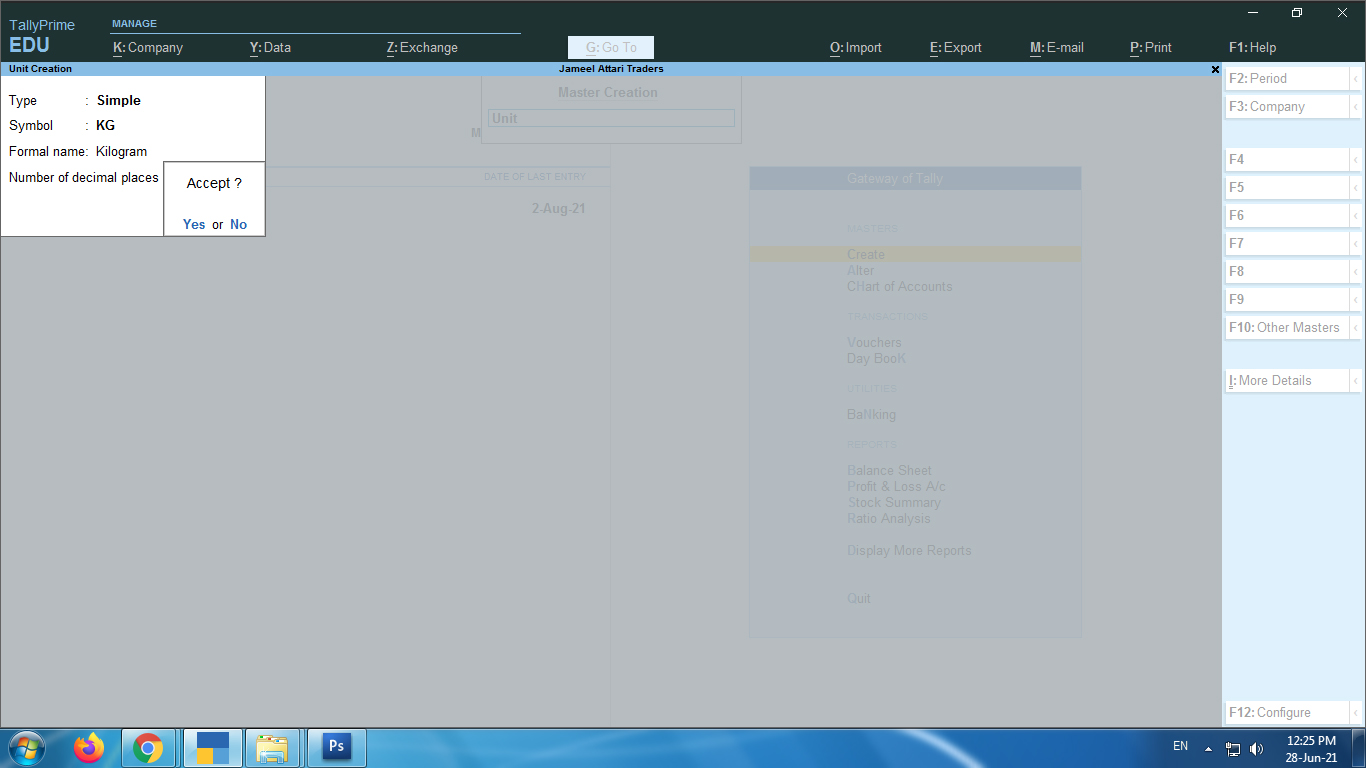Select Day Book in Gateway of Tally

click(877, 358)
